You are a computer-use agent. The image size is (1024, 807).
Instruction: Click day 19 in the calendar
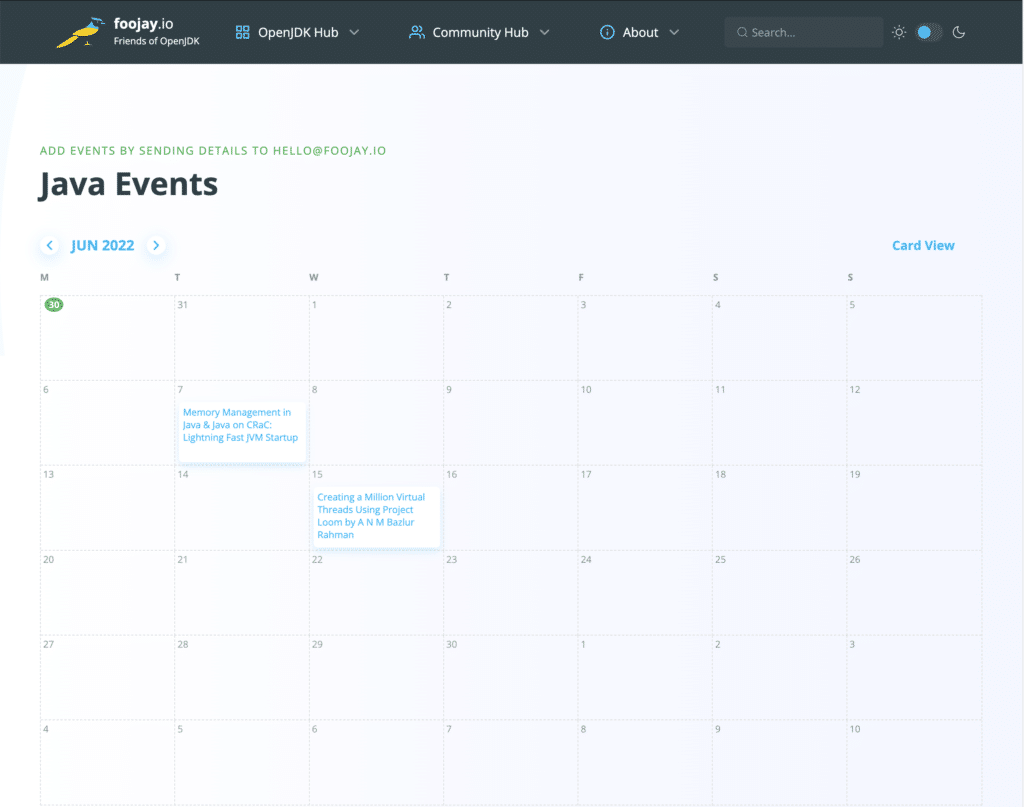click(x=855, y=475)
